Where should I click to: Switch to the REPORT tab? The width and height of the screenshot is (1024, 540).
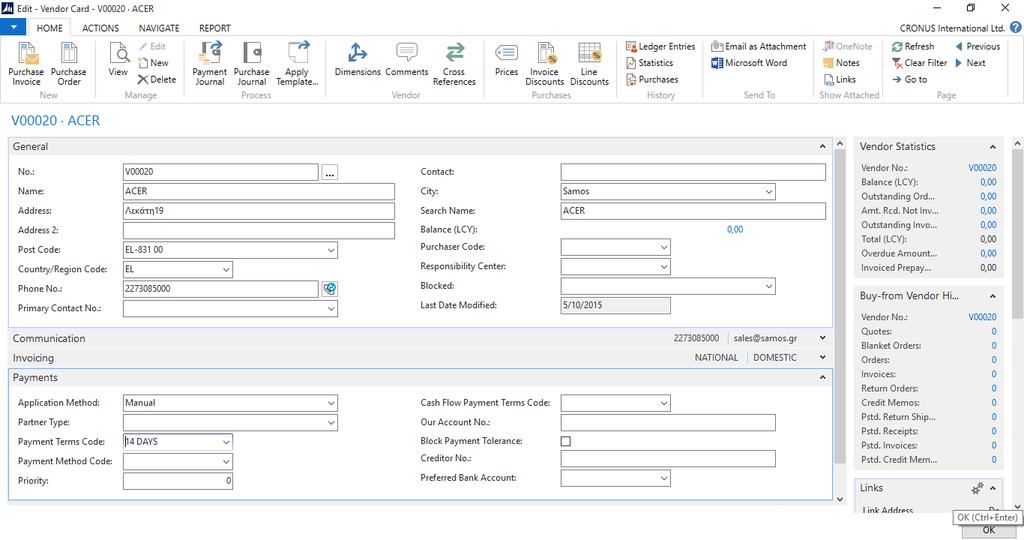(215, 28)
